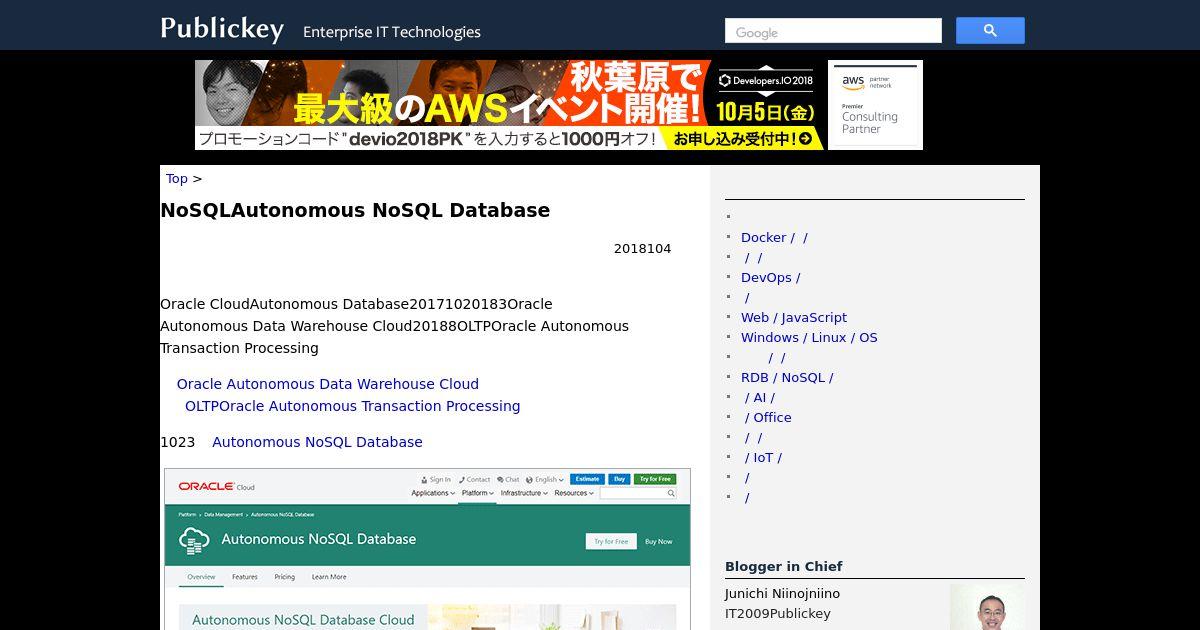Open Windows / Linux / OS category link
The width and height of the screenshot is (1200, 630).
point(809,337)
